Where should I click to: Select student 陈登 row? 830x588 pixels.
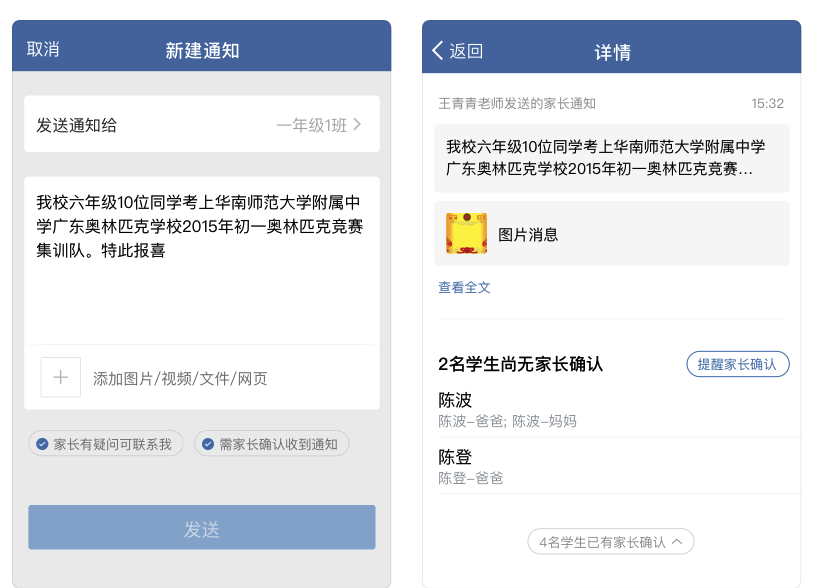coord(619,466)
